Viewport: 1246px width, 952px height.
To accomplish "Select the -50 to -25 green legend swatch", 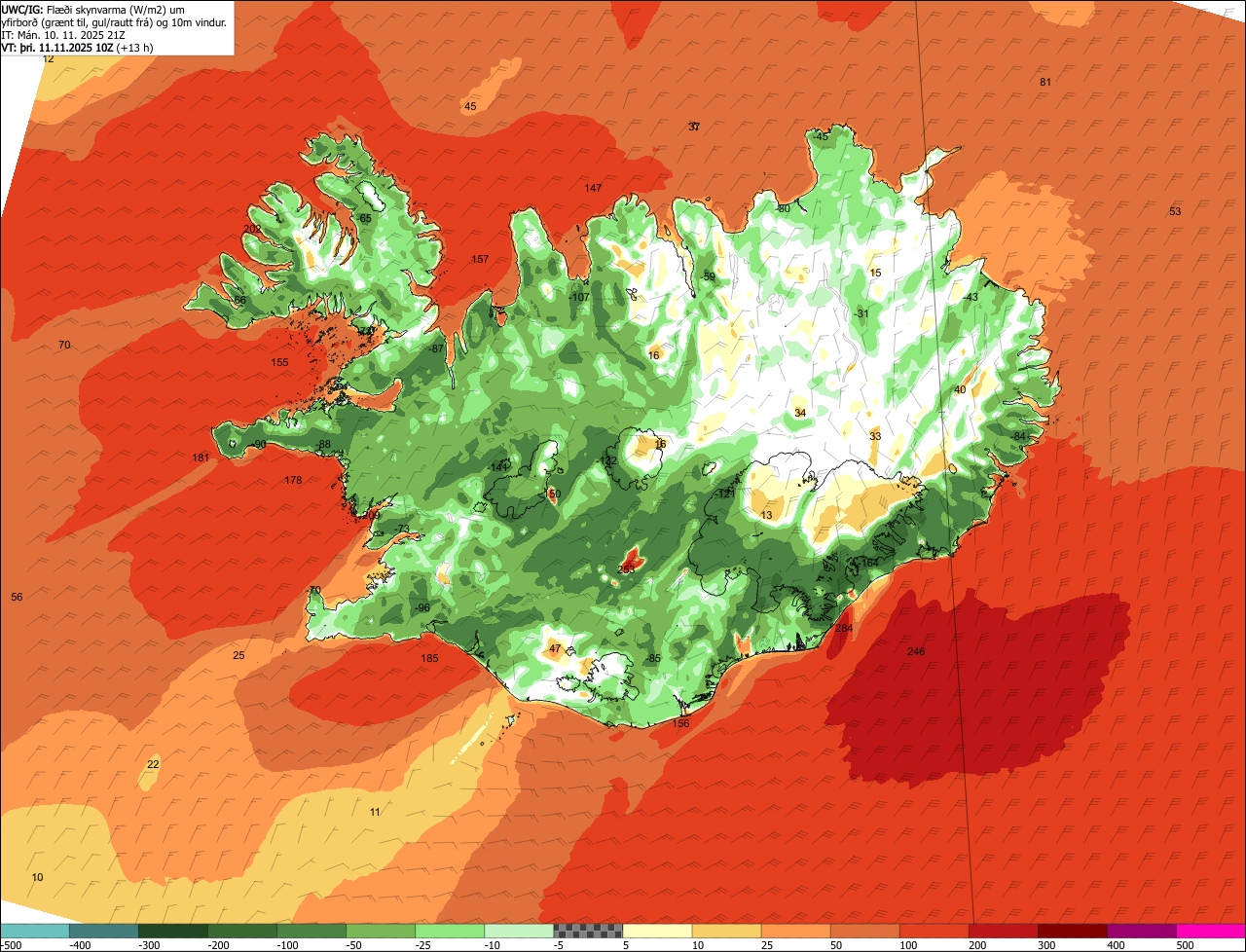I will click(381, 931).
